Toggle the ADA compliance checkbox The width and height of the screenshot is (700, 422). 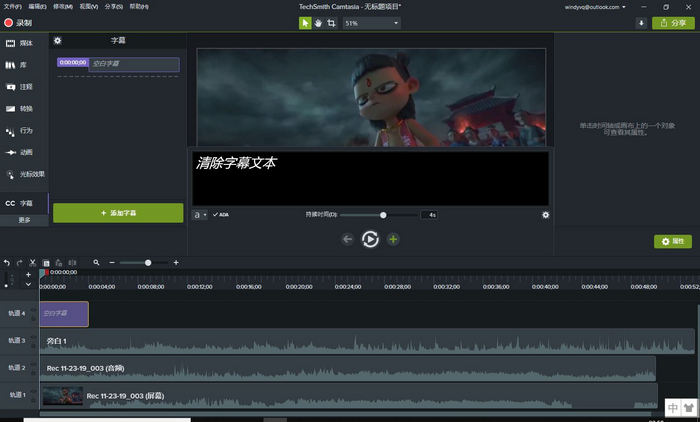(221, 215)
